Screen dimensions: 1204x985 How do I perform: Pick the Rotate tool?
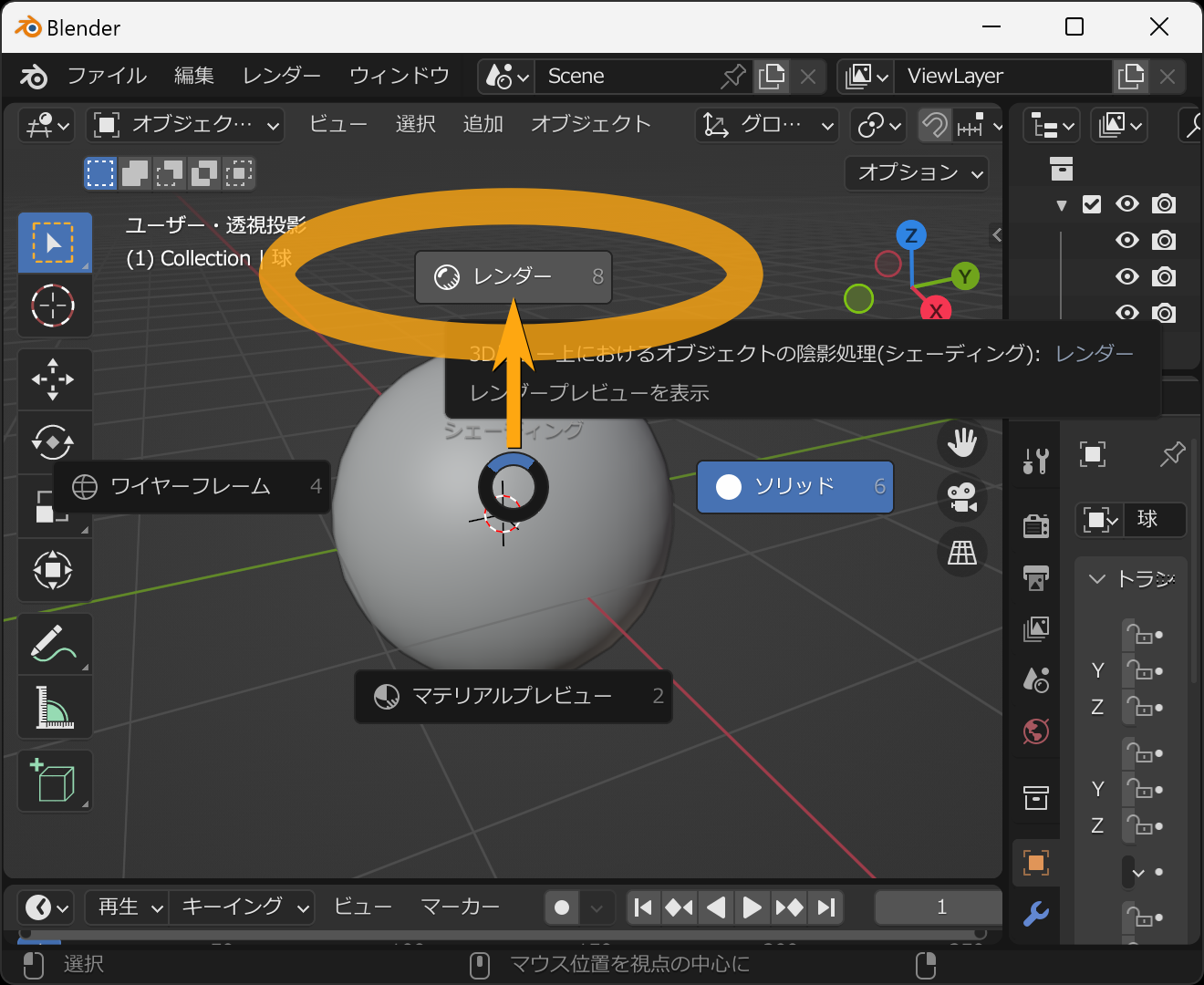click(55, 442)
